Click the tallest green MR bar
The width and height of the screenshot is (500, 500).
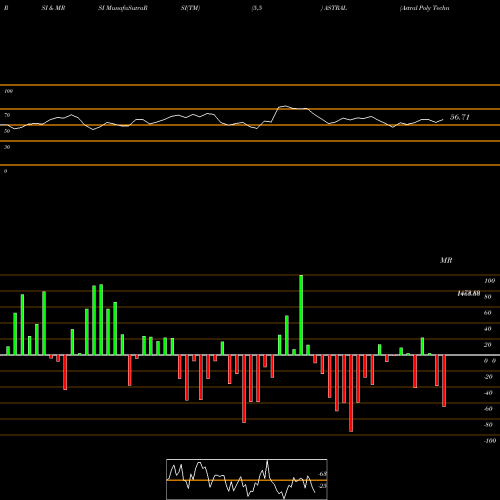[x=301, y=315]
